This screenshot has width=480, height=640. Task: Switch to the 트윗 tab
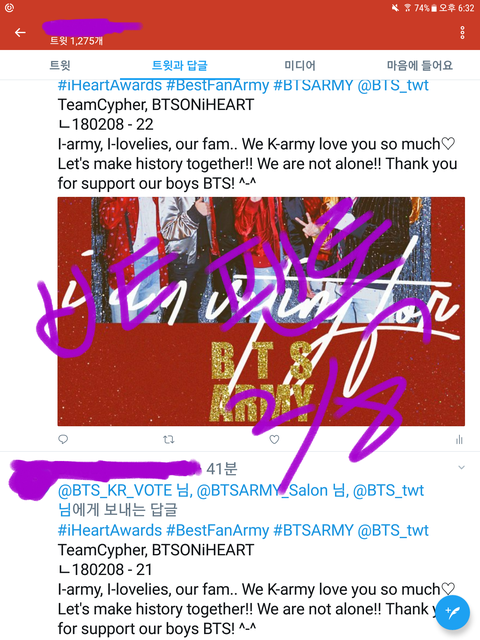click(60, 65)
